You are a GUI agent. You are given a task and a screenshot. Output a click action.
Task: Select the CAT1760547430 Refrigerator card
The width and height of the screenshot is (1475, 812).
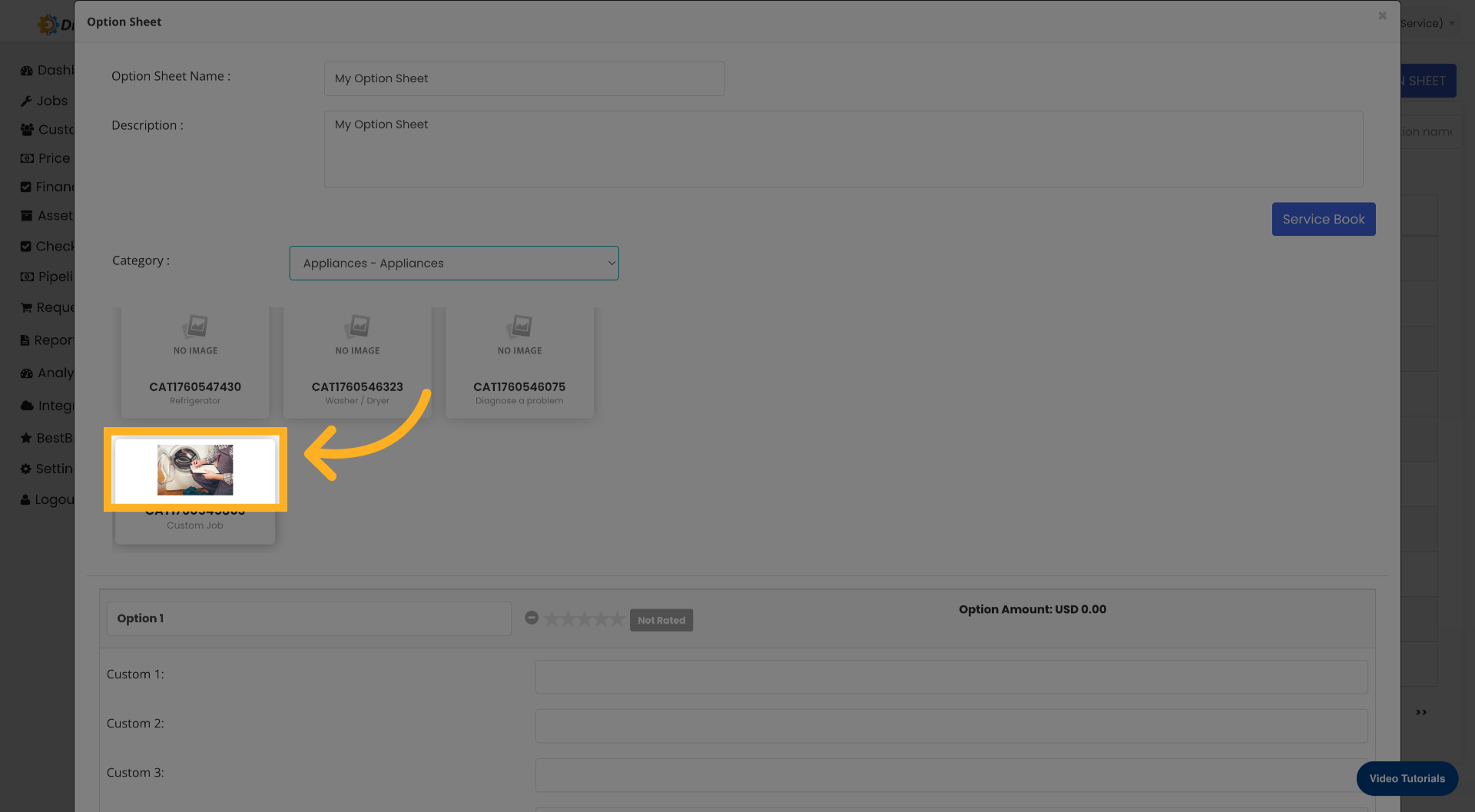click(194, 361)
